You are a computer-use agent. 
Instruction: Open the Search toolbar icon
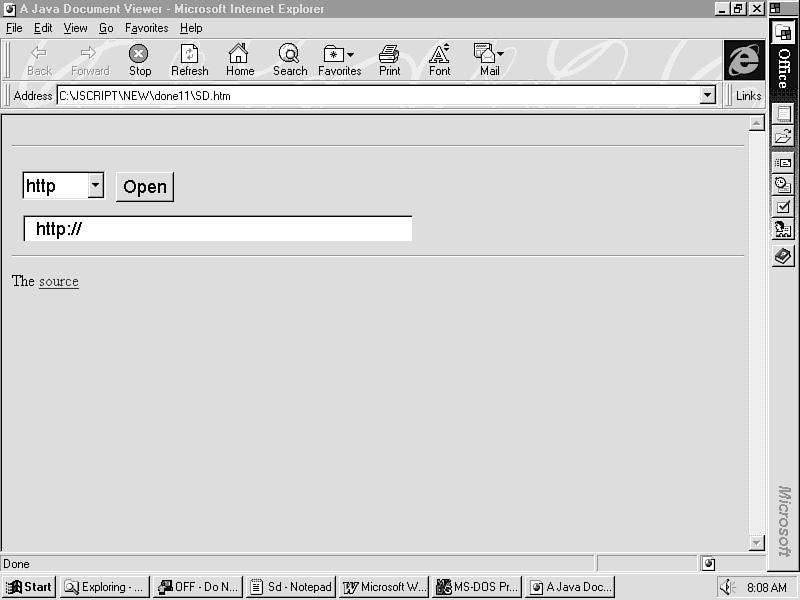pos(290,60)
